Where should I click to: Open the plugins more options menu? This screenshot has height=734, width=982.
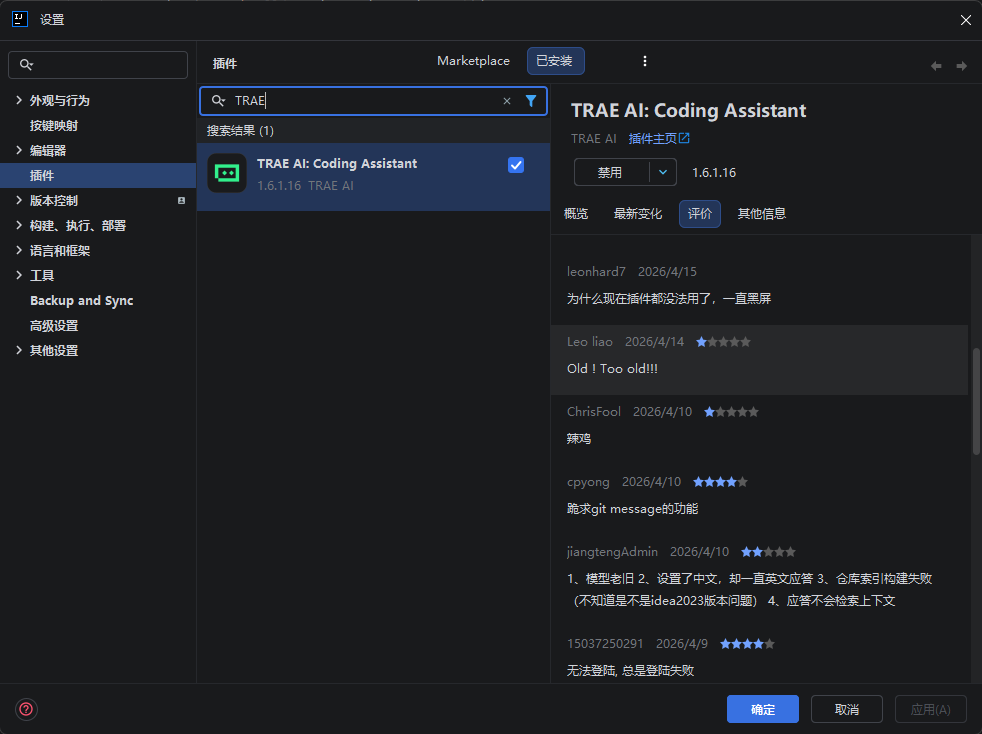coord(644,61)
